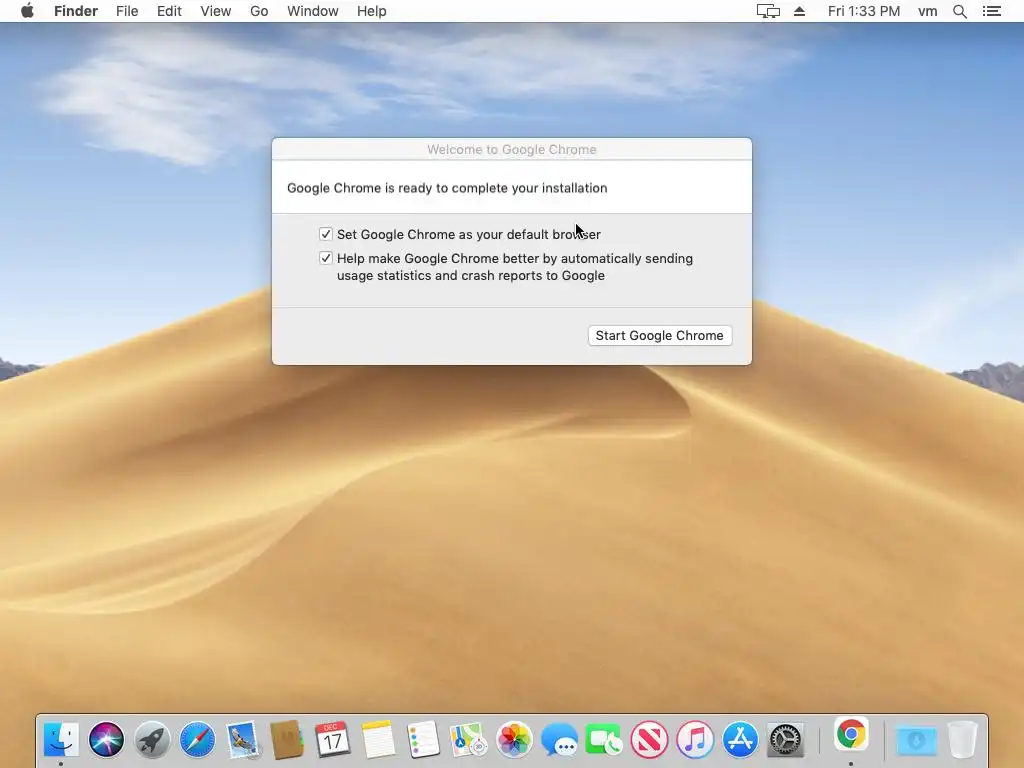The height and width of the screenshot is (768, 1024).
Task: Open Finder from the dock
Action: tap(61, 740)
